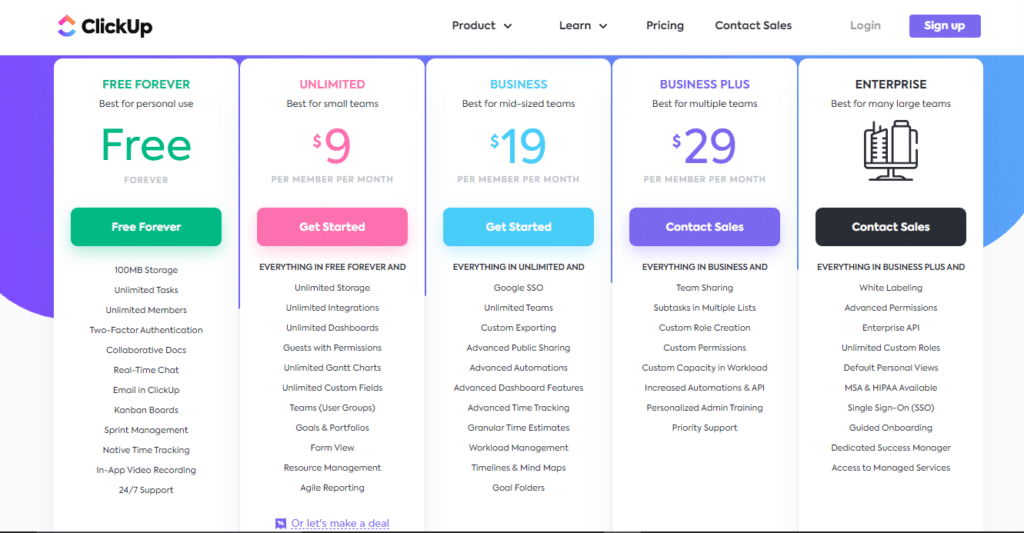This screenshot has height=533, width=1024.
Task: Open the 'Or let's make a deal' link
Action: 340,523
